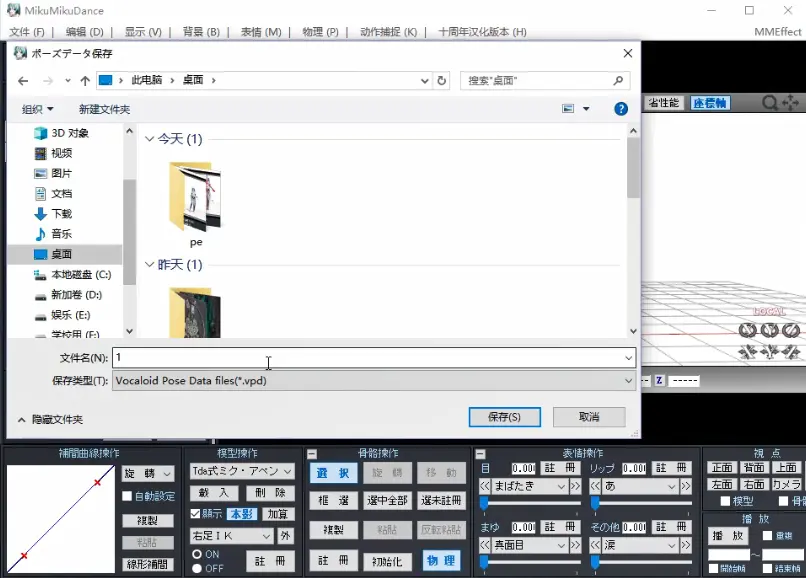Collapse the 昨天 group
The height and width of the screenshot is (578, 806).
150,264
